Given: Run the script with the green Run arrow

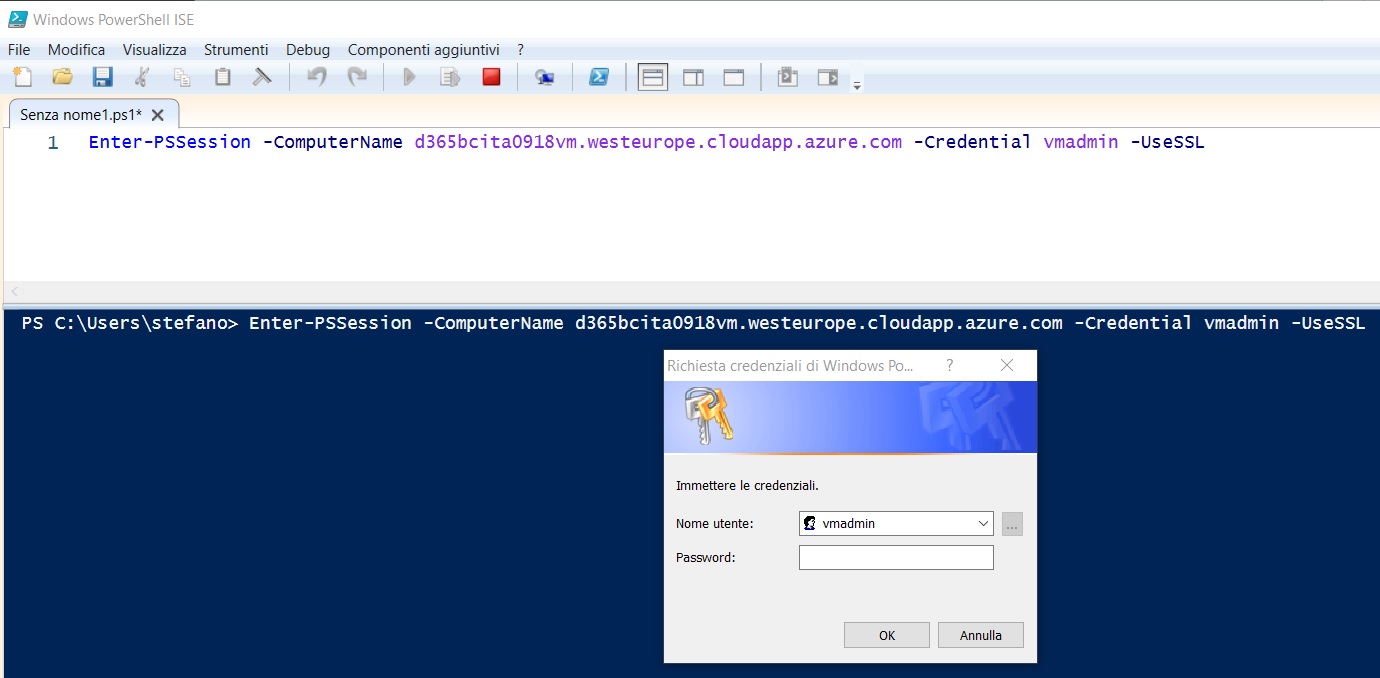Looking at the screenshot, I should click(410, 76).
